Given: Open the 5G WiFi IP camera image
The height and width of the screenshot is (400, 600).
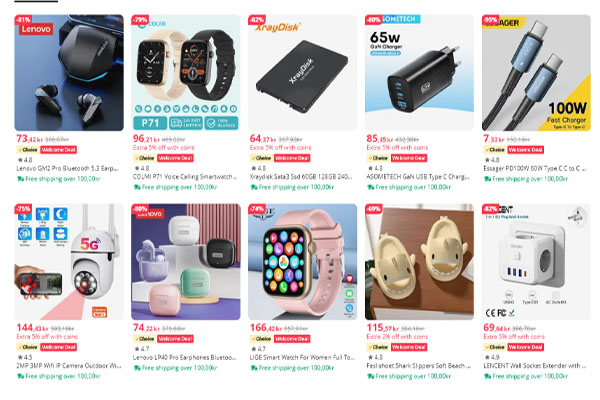Looking at the screenshot, I should coord(69,262).
